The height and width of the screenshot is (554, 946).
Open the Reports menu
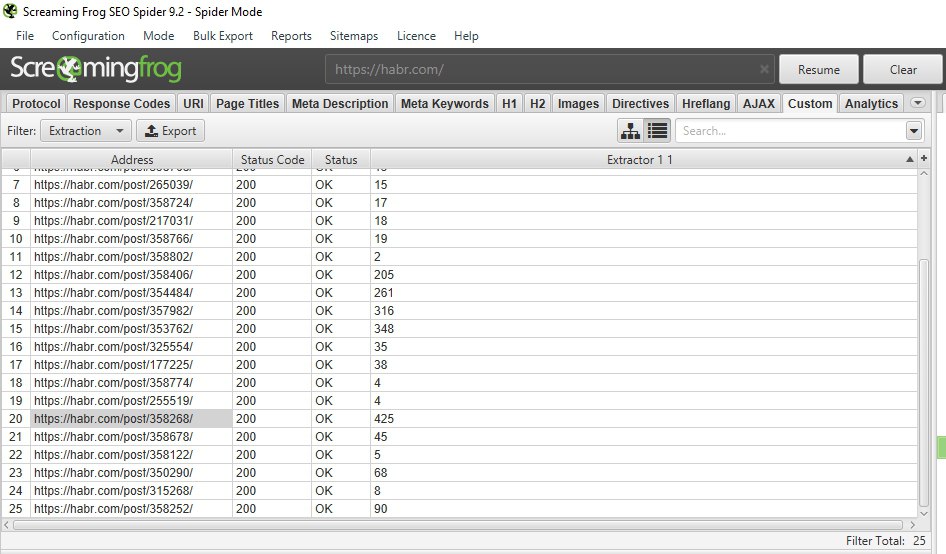tap(291, 36)
